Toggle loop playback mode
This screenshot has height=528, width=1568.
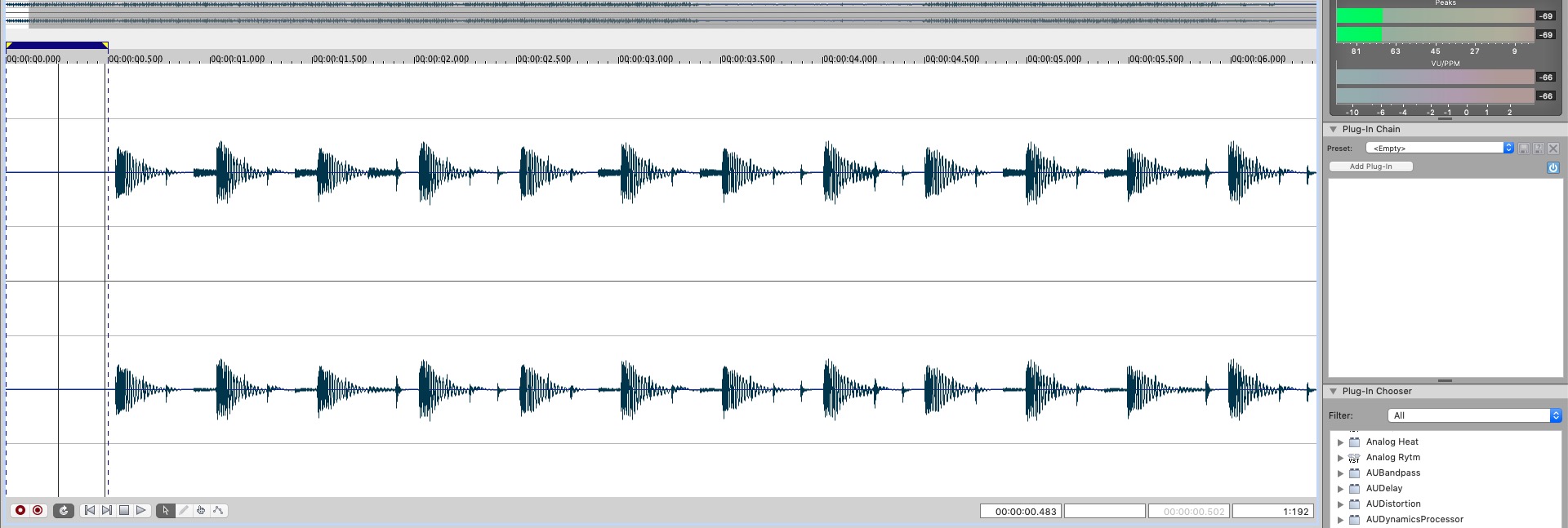(x=64, y=511)
